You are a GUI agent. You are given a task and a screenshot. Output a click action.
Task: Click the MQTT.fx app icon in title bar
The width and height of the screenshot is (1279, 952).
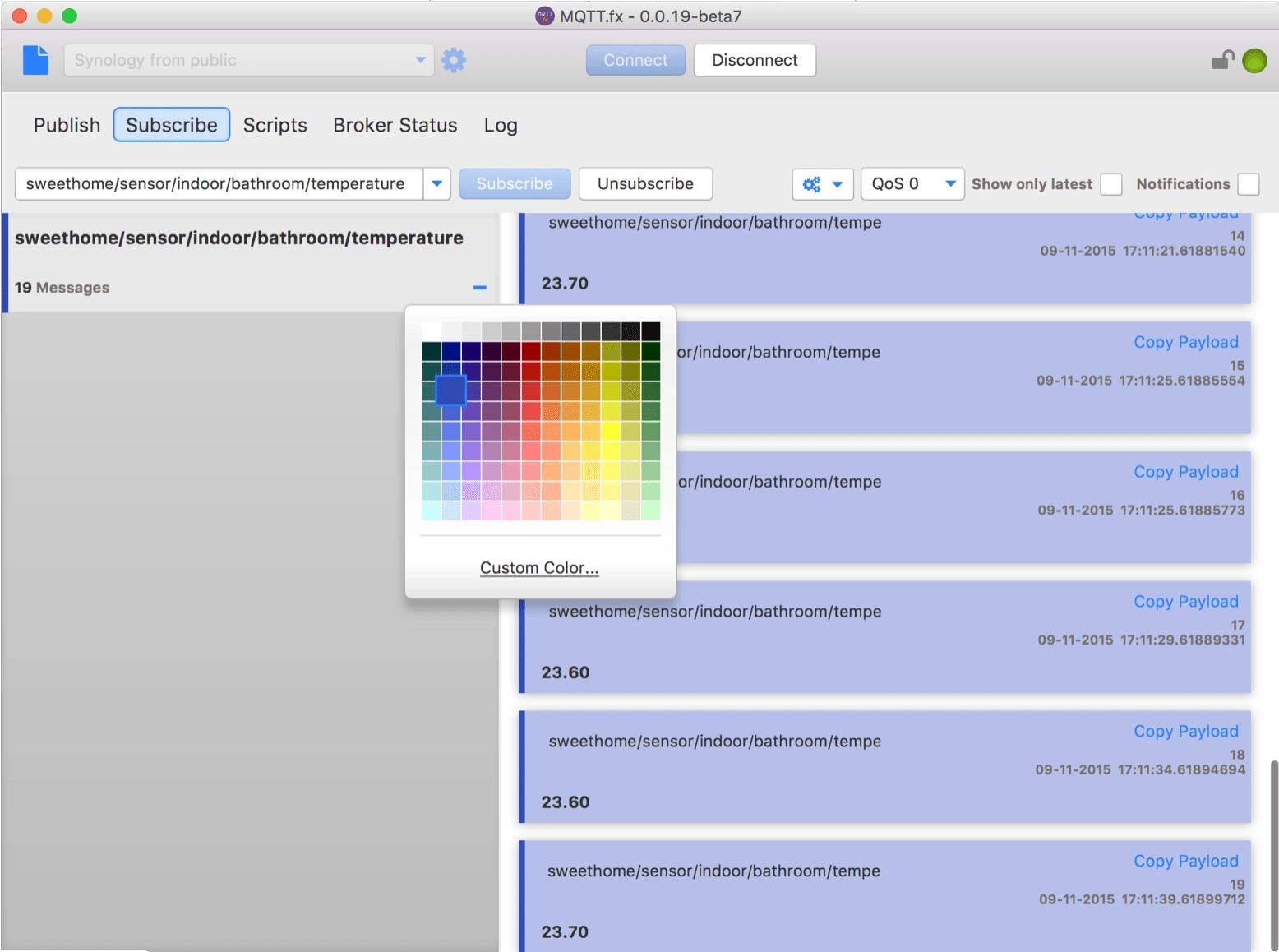[544, 16]
